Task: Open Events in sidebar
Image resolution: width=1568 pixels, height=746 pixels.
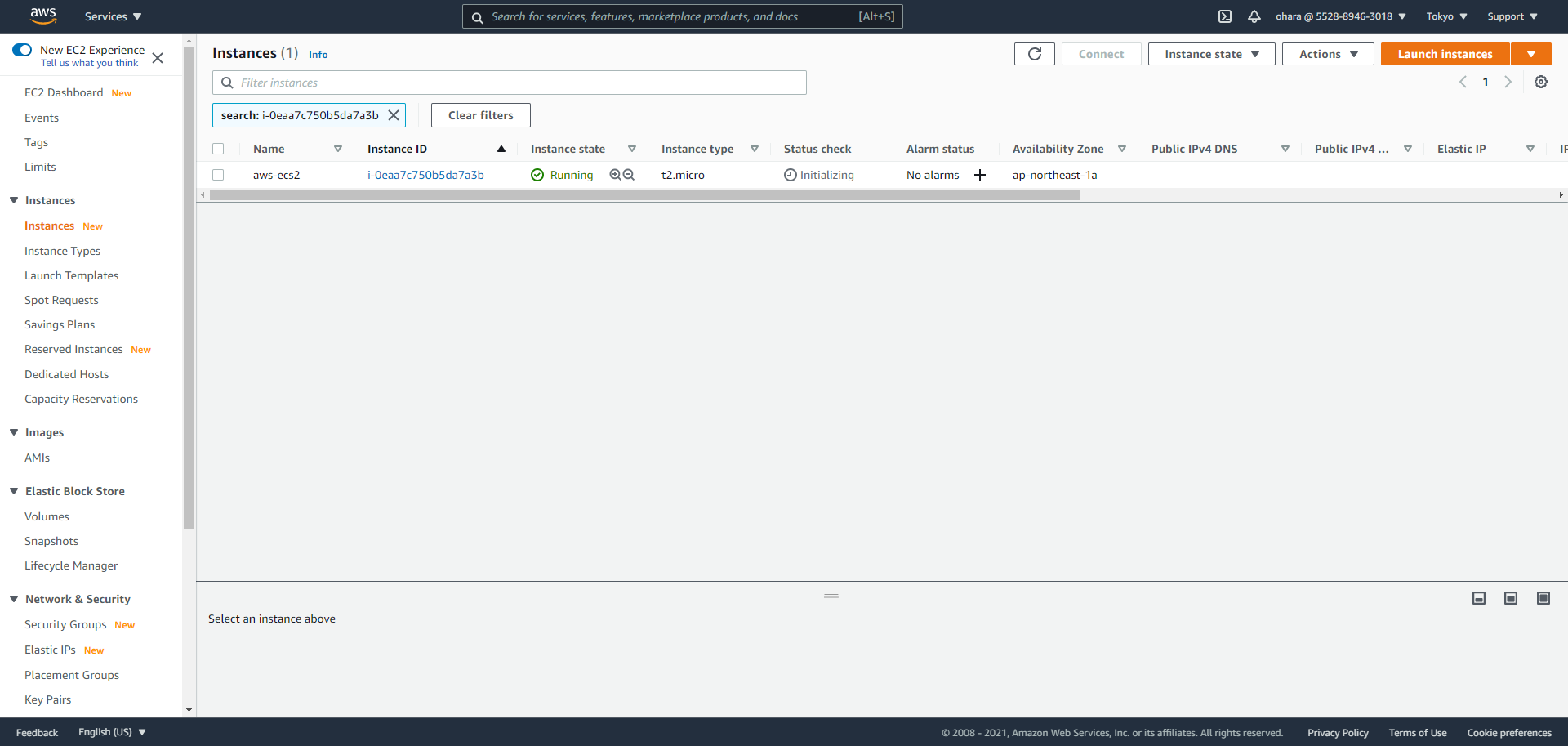Action: pos(42,118)
